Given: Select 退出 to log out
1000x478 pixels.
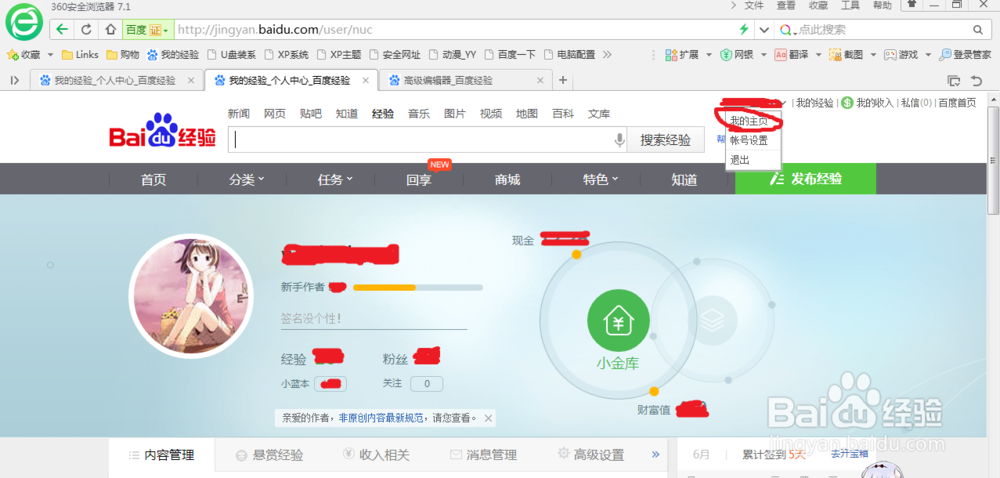Looking at the screenshot, I should tap(740, 160).
